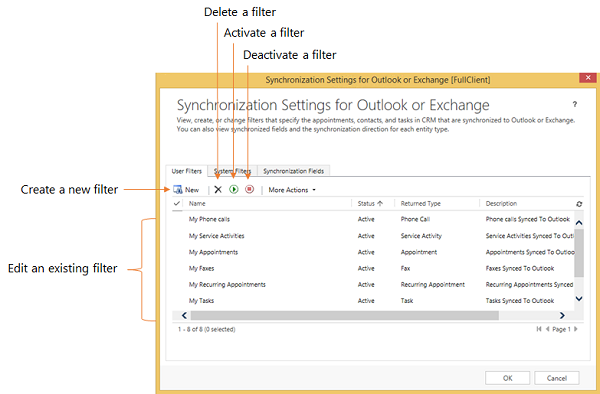
Task: Open the help question mark icon
Action: [574, 104]
